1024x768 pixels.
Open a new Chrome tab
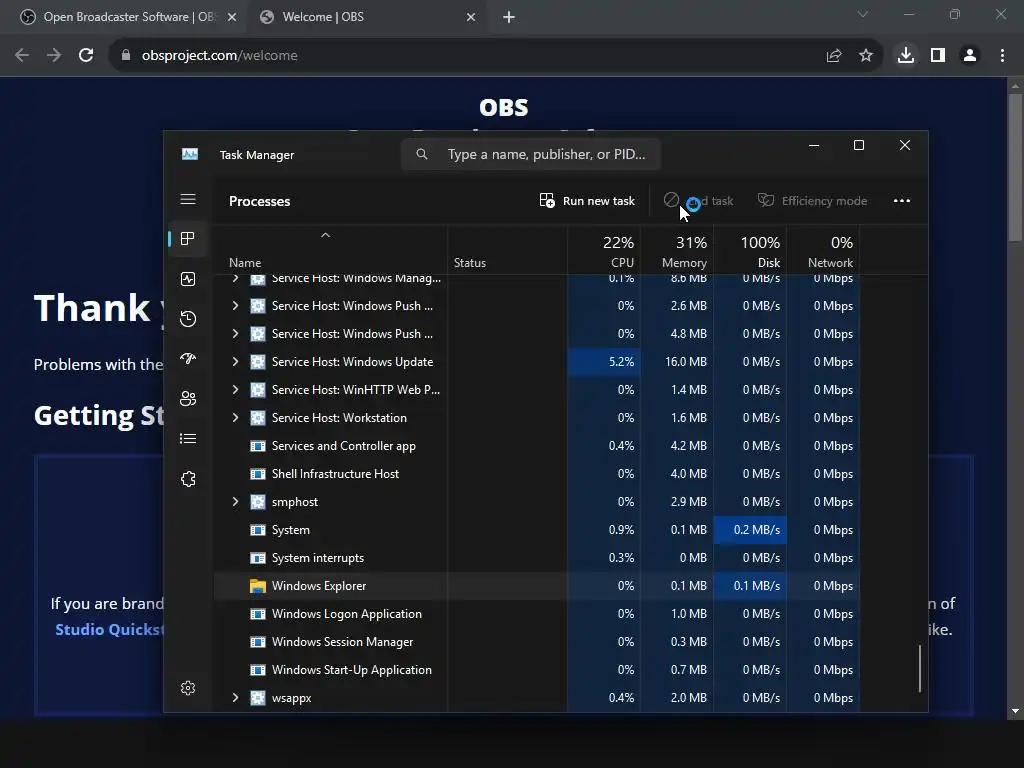509,18
